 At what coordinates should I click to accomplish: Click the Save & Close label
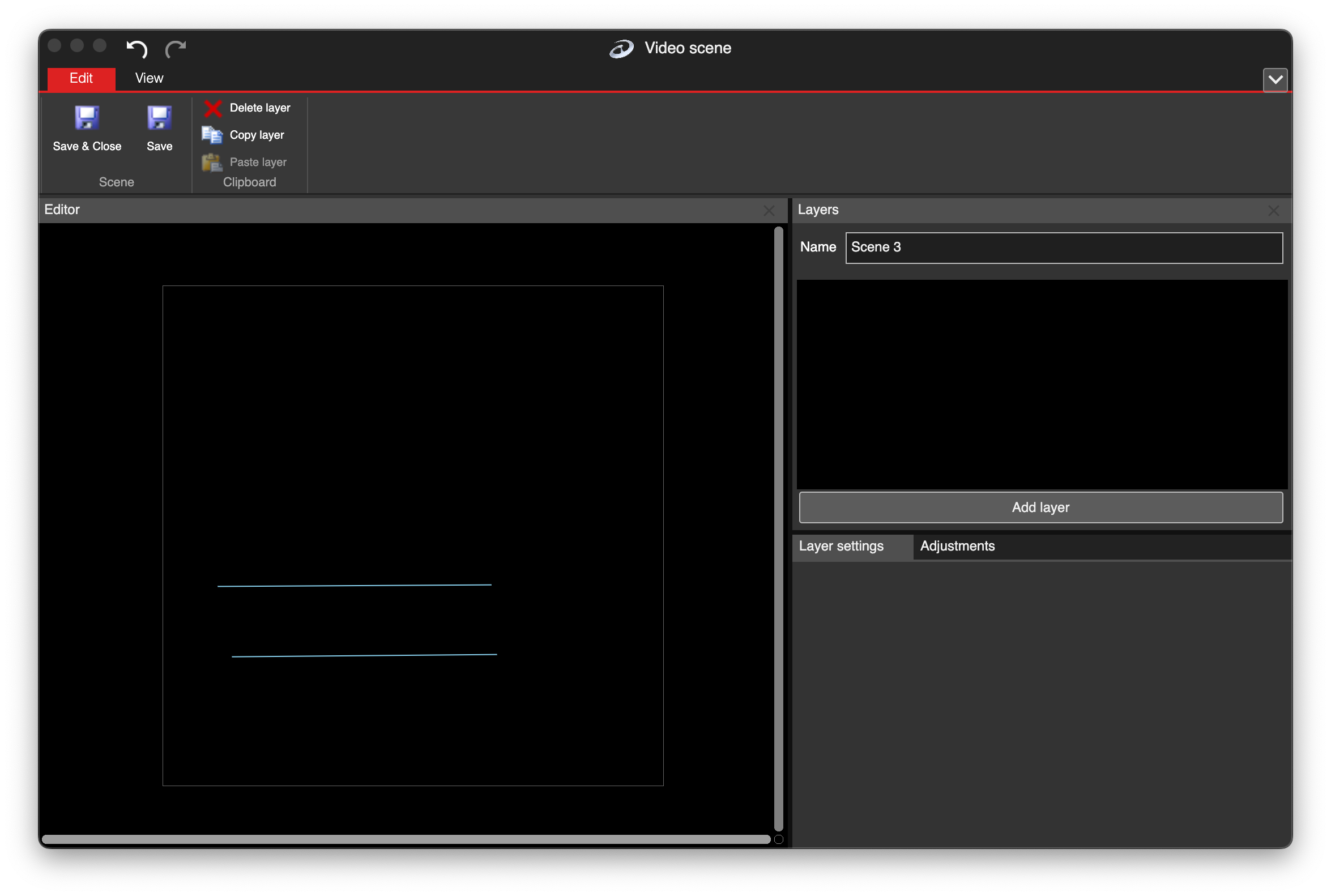click(x=87, y=146)
